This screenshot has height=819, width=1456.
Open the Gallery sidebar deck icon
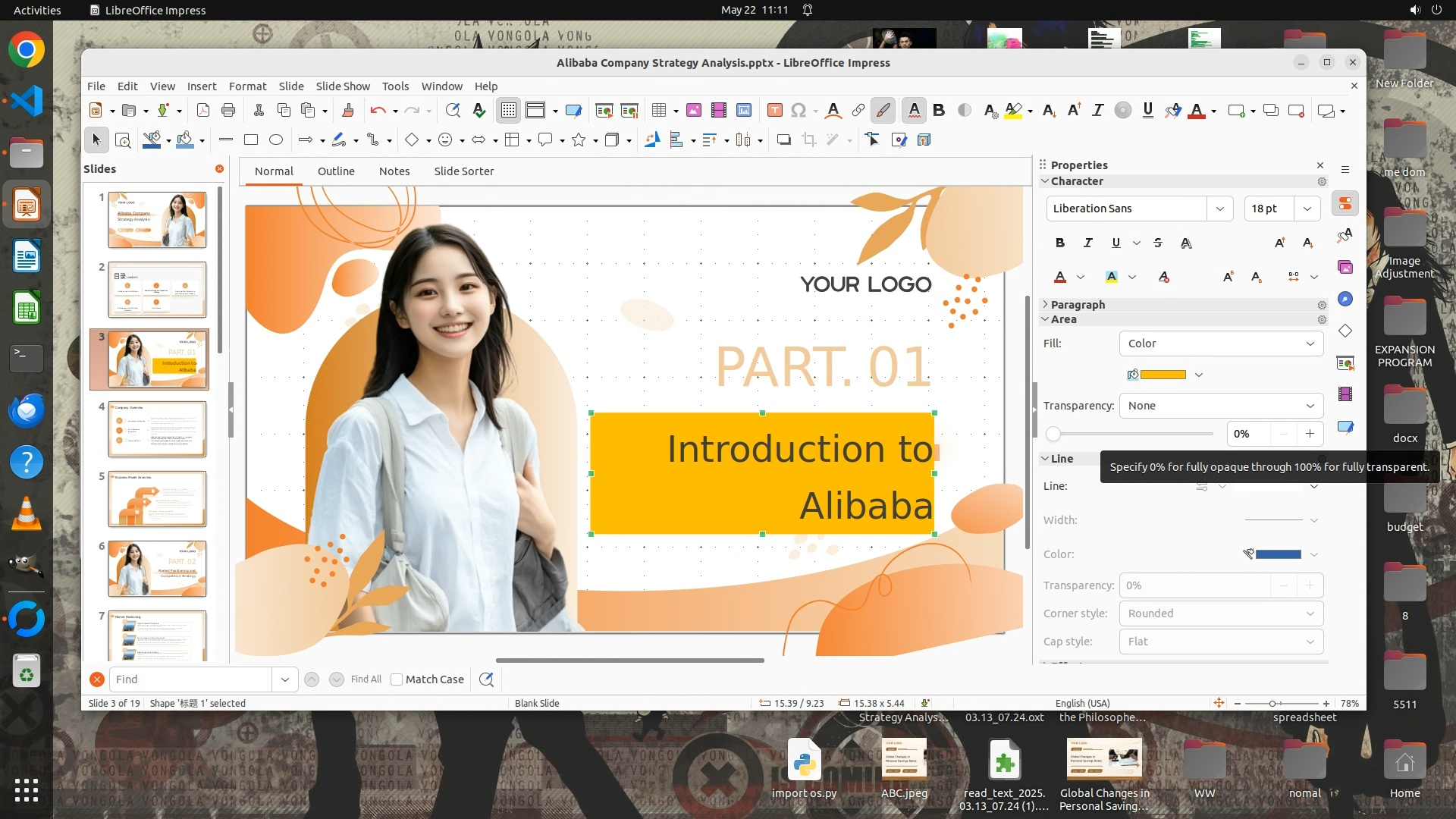1345,267
